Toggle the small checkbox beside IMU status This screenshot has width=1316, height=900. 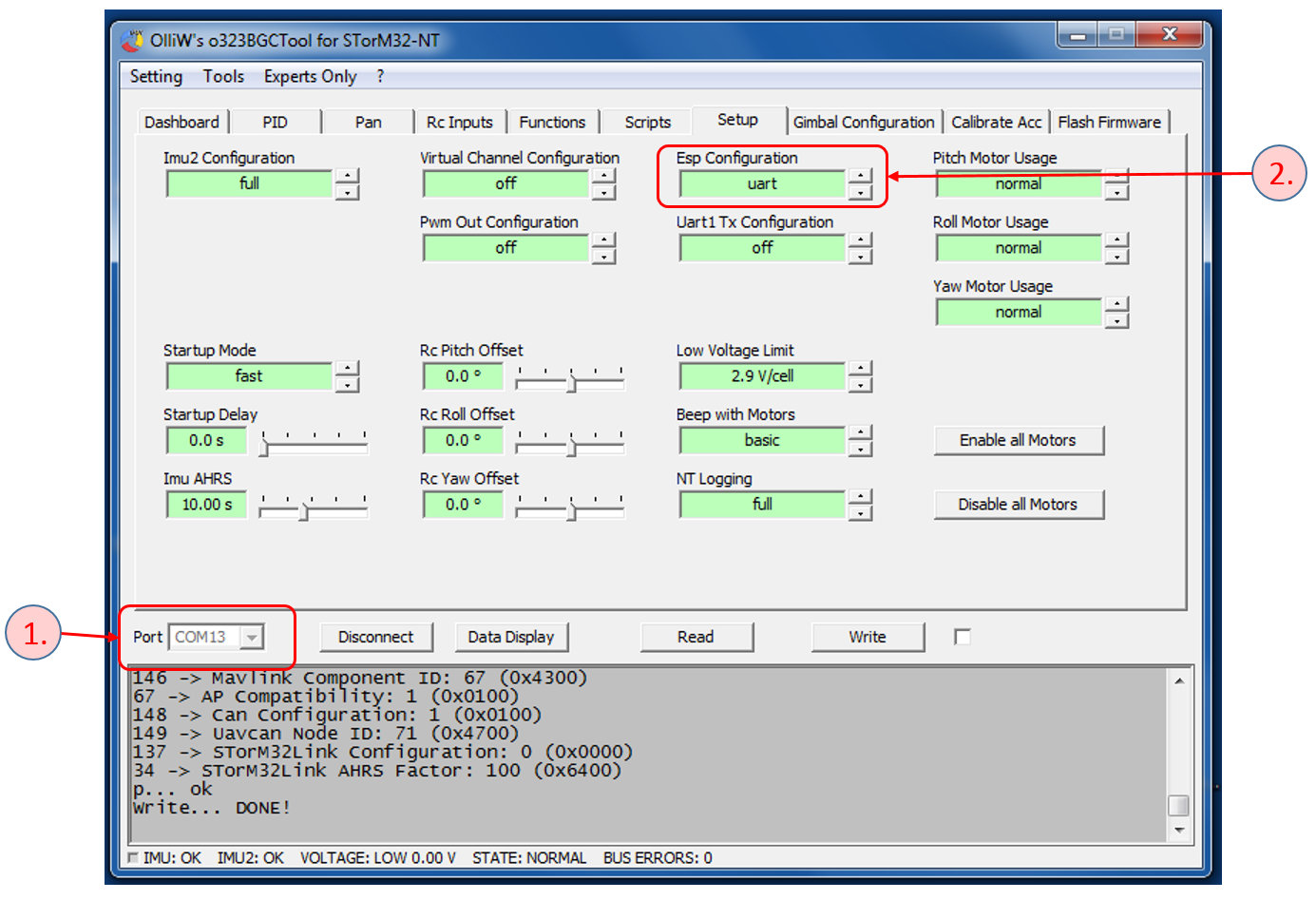tap(133, 858)
